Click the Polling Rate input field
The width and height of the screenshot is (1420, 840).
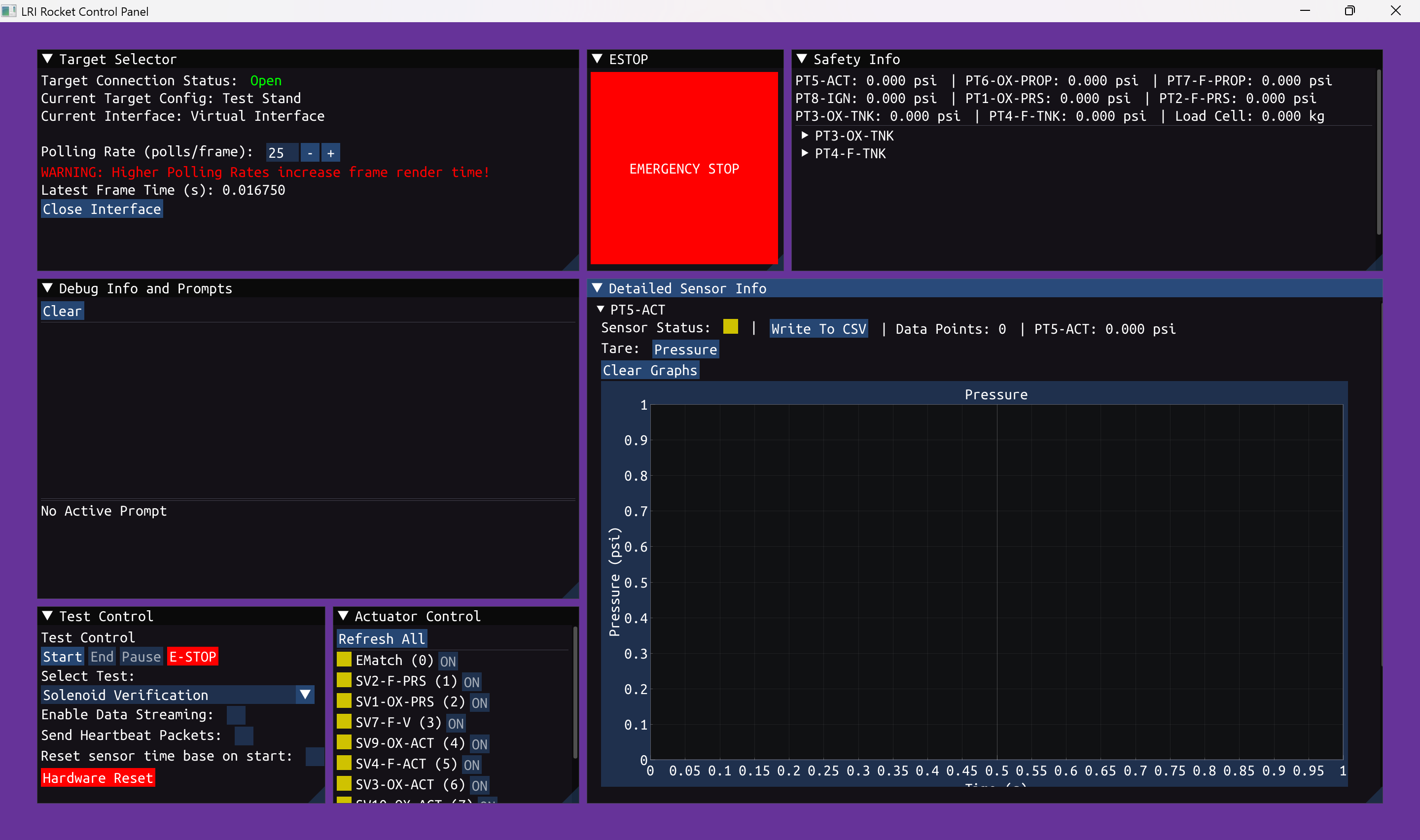point(282,153)
